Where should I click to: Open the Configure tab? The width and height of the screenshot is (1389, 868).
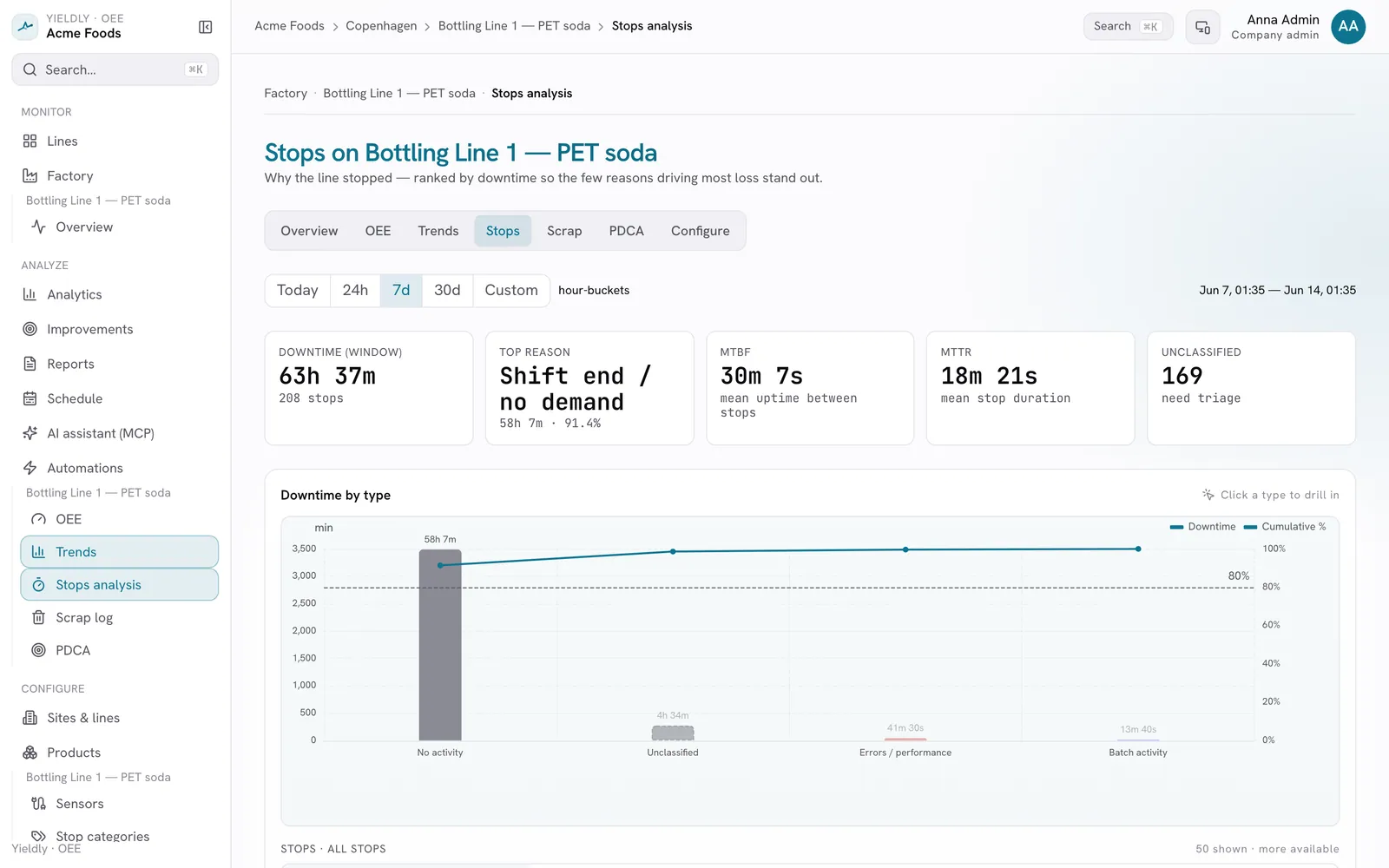[701, 231]
